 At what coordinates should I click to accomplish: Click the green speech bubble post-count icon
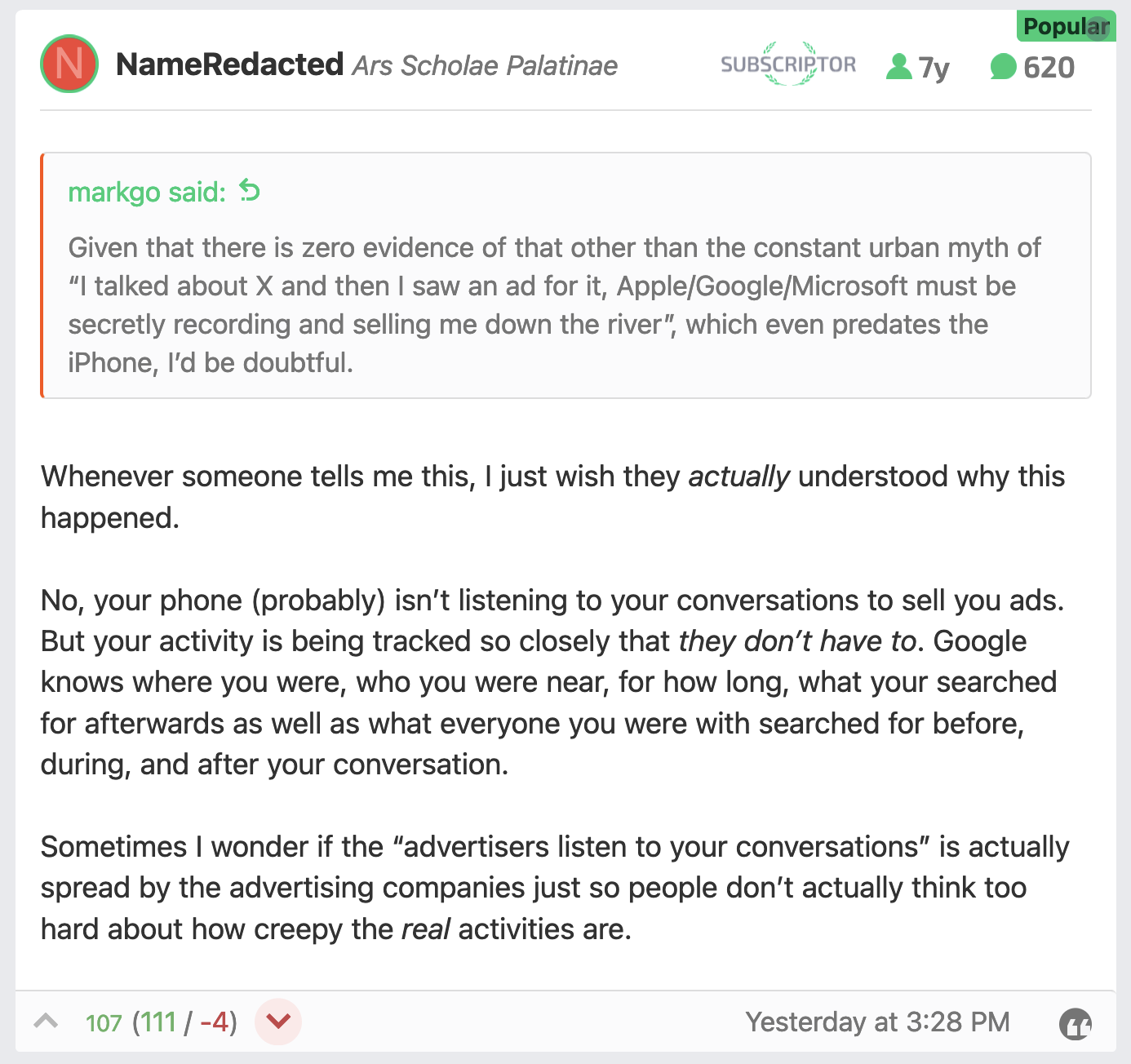click(1003, 67)
